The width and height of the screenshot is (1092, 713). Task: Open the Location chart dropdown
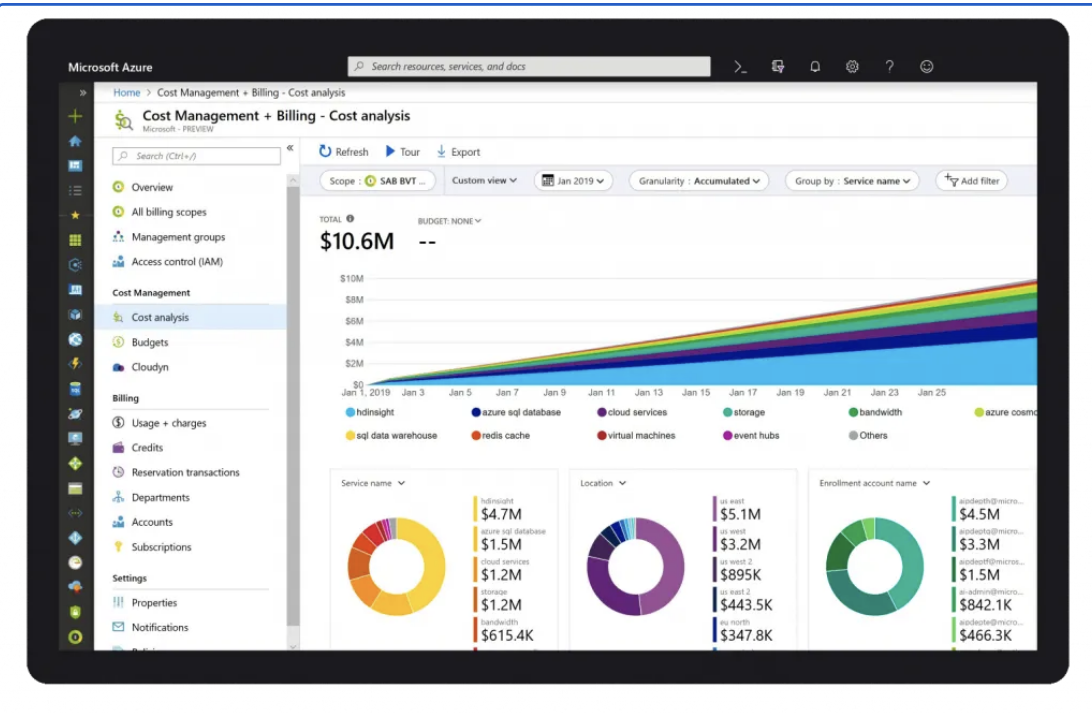pos(603,483)
